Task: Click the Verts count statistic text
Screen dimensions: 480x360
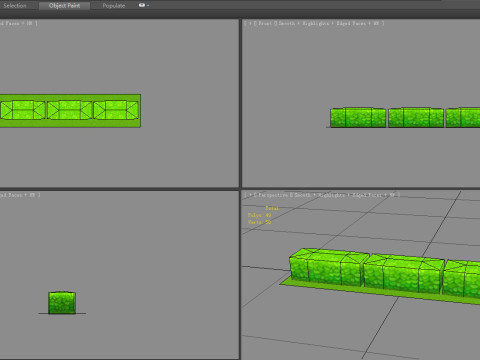Action: tap(259, 222)
